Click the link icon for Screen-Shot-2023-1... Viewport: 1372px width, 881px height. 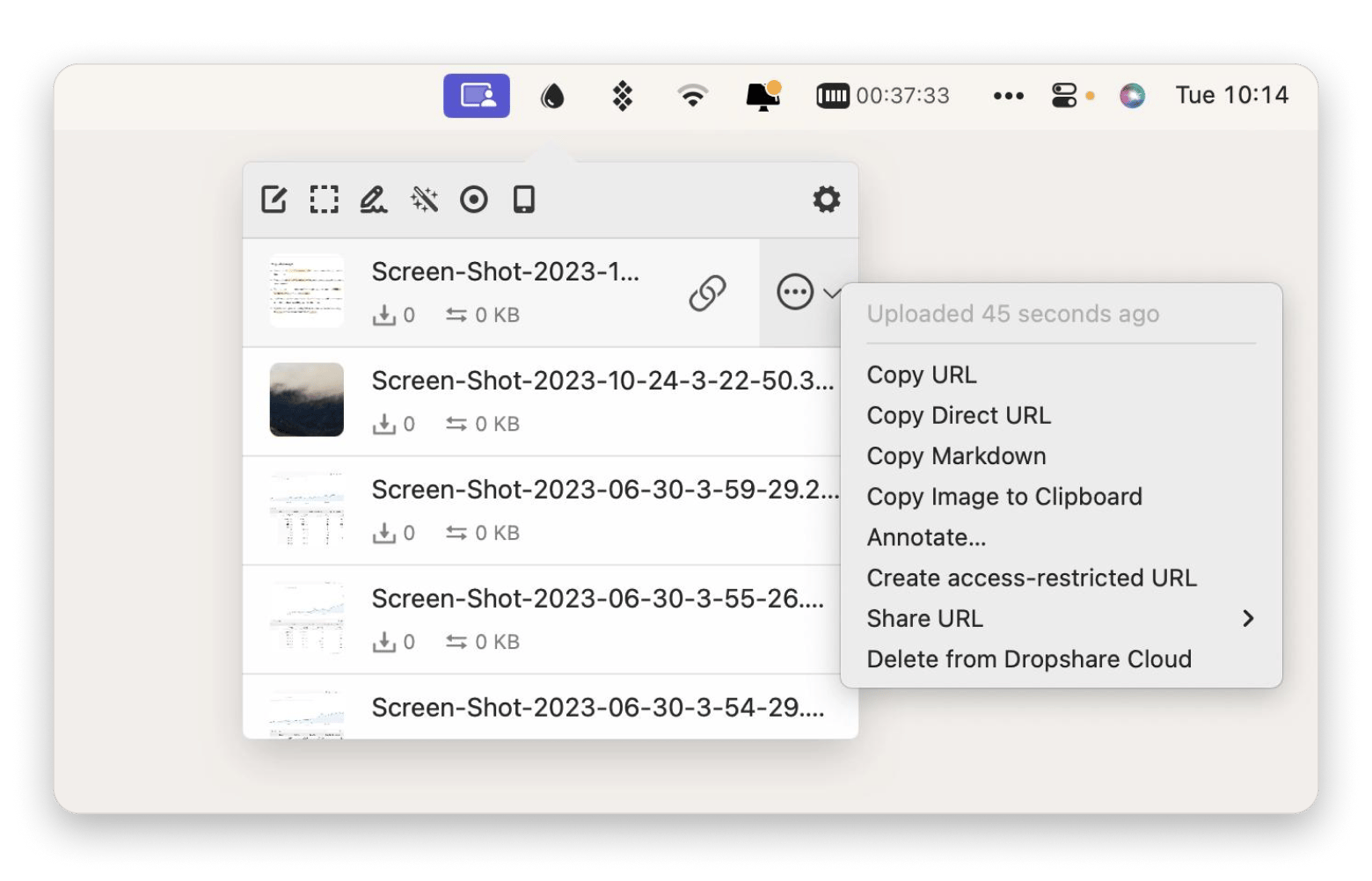pos(707,293)
